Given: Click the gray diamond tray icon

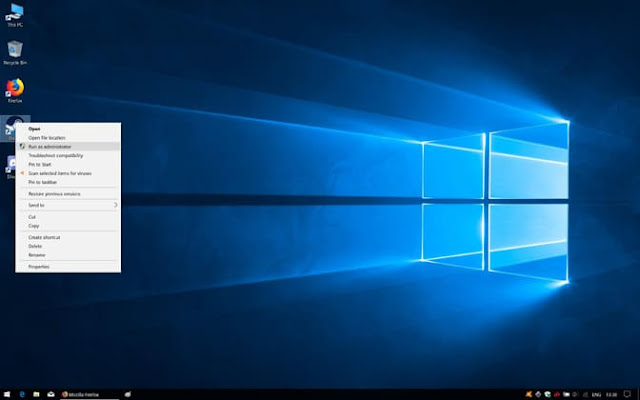Looking at the screenshot, I should (538, 394).
